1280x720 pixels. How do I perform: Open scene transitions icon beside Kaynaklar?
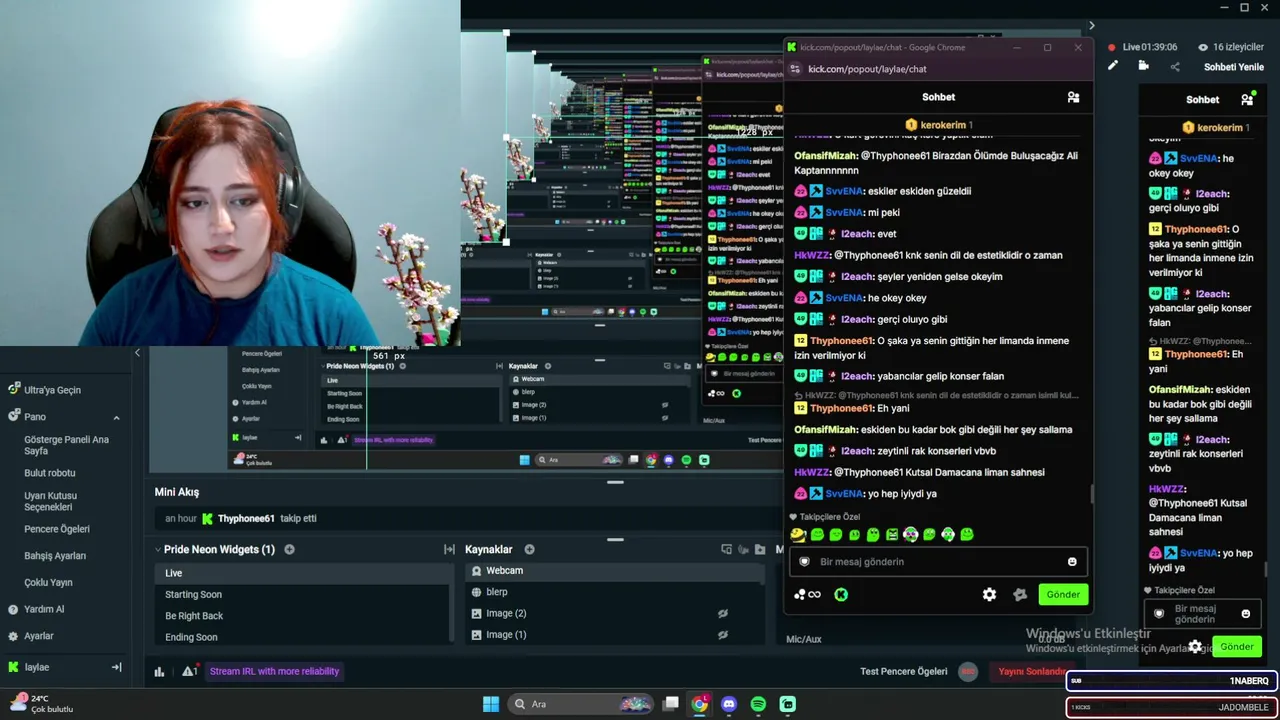tap(450, 549)
